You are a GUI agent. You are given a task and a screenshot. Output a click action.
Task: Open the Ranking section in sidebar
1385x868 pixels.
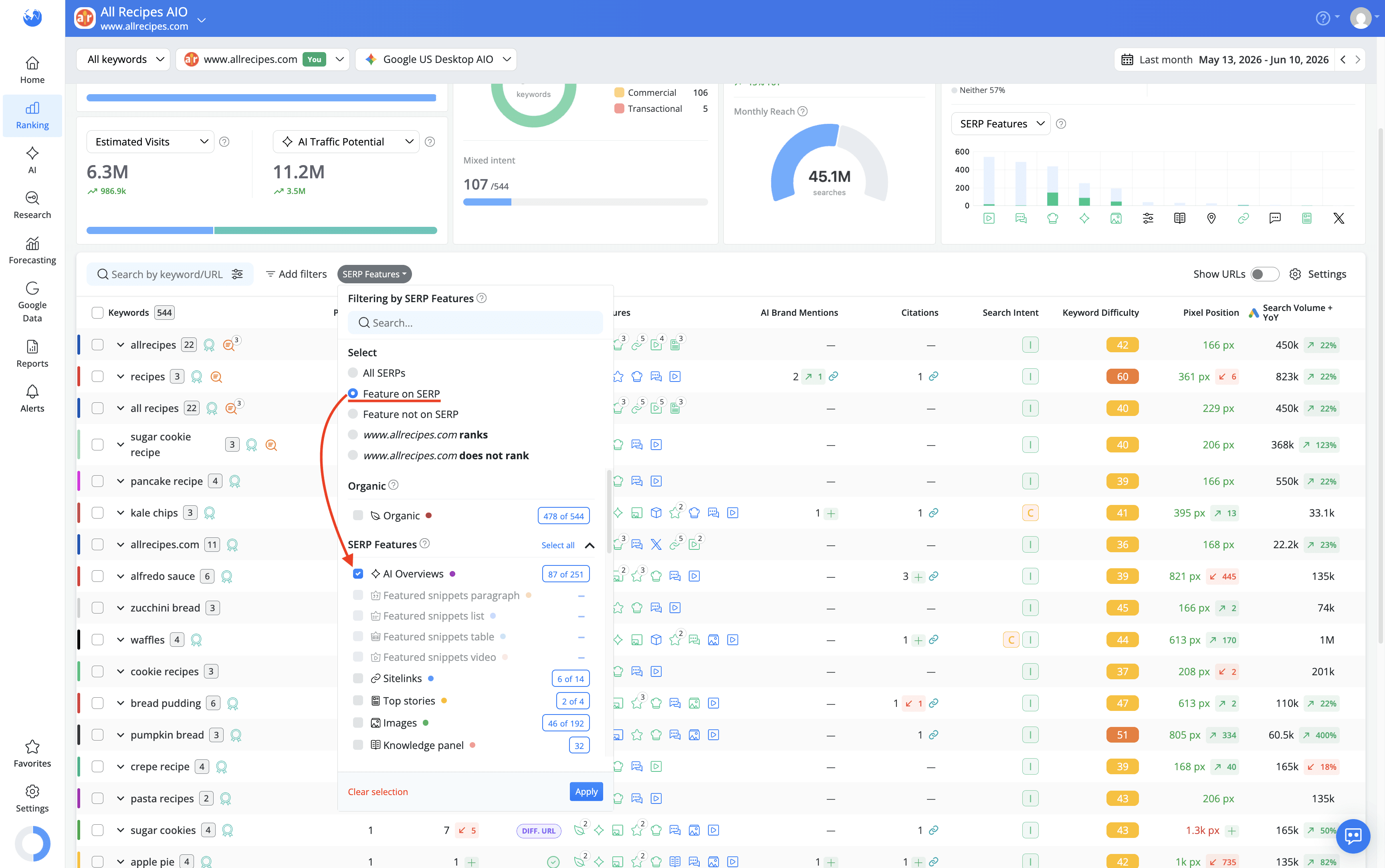[32, 115]
